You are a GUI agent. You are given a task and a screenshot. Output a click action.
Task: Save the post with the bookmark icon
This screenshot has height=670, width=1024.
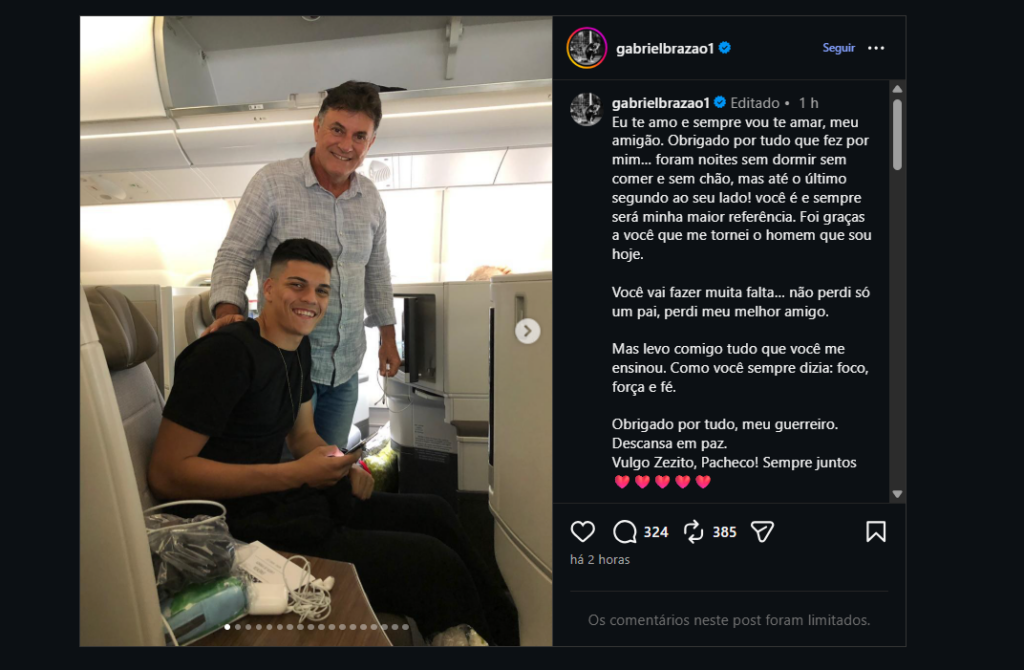coord(876,532)
